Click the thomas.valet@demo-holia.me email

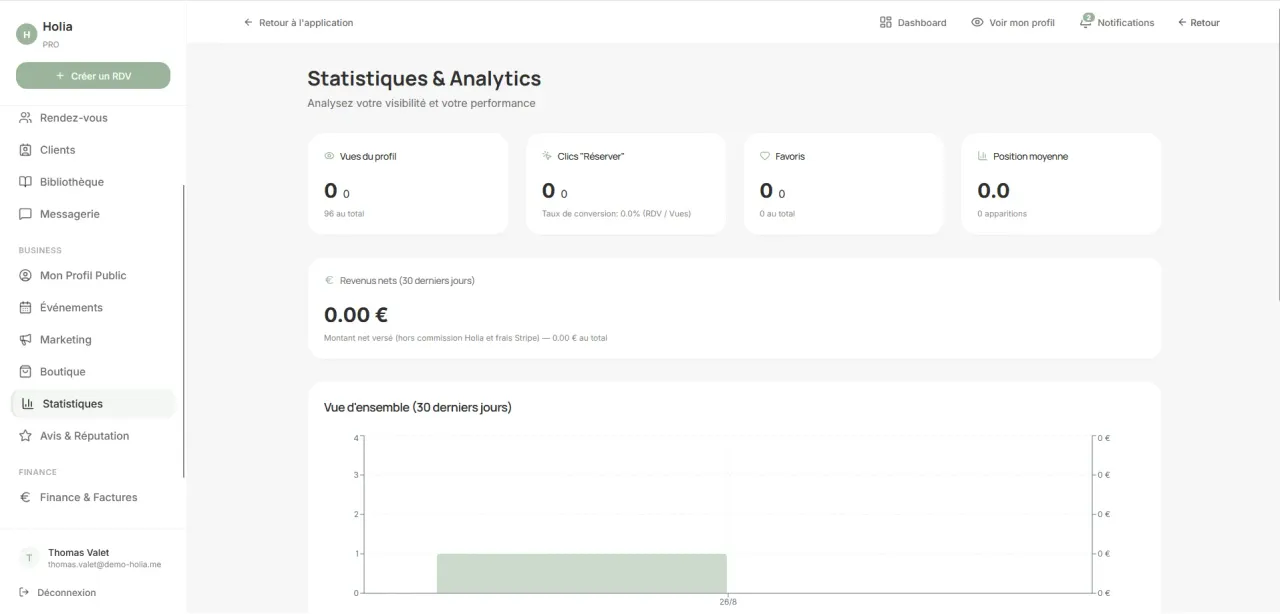[x=104, y=565]
